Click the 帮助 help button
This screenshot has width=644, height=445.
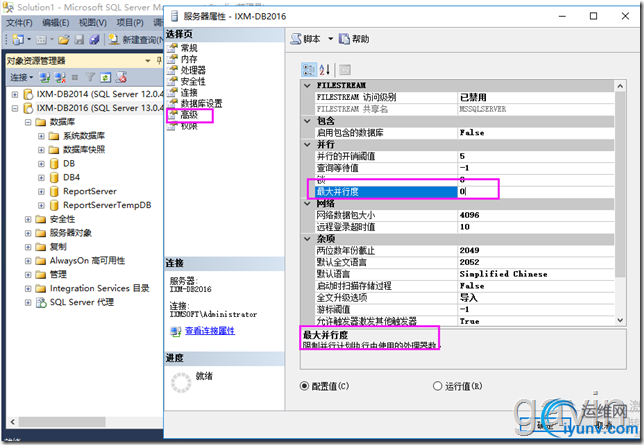click(354, 39)
